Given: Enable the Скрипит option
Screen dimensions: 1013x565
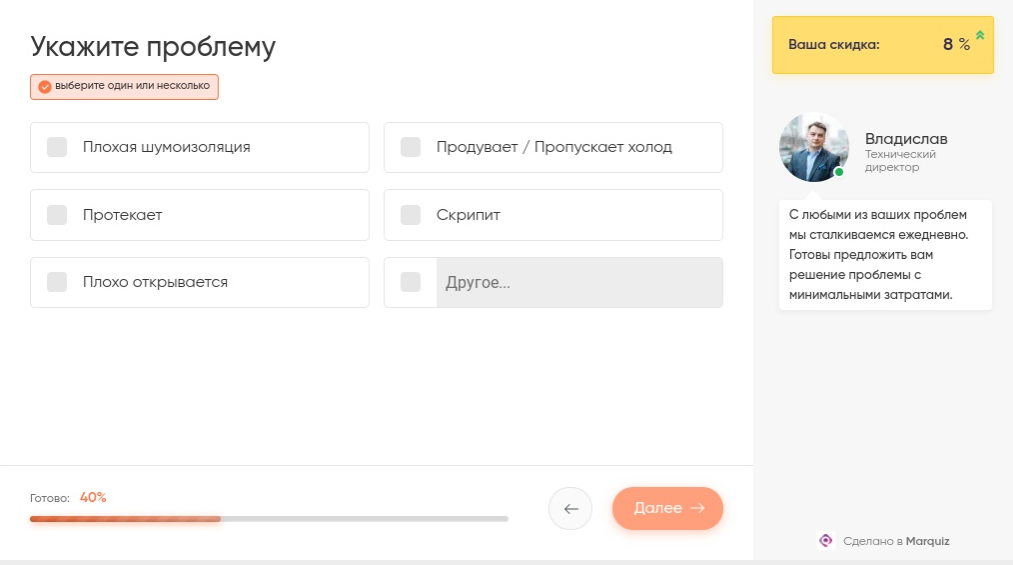Looking at the screenshot, I should click(x=410, y=215).
